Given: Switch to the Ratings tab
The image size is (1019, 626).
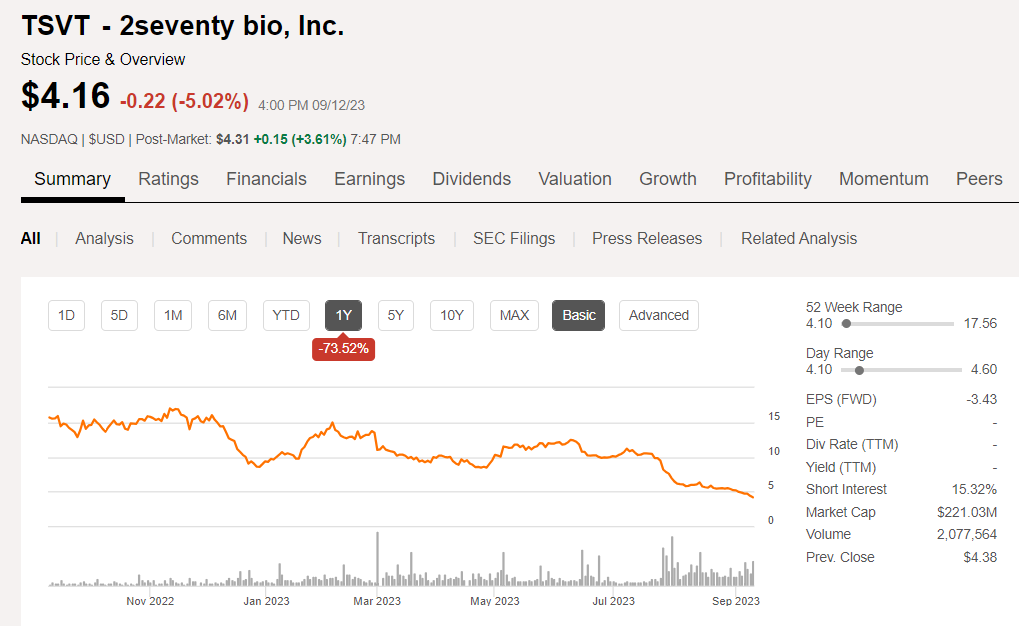Looking at the screenshot, I should click(x=168, y=179).
